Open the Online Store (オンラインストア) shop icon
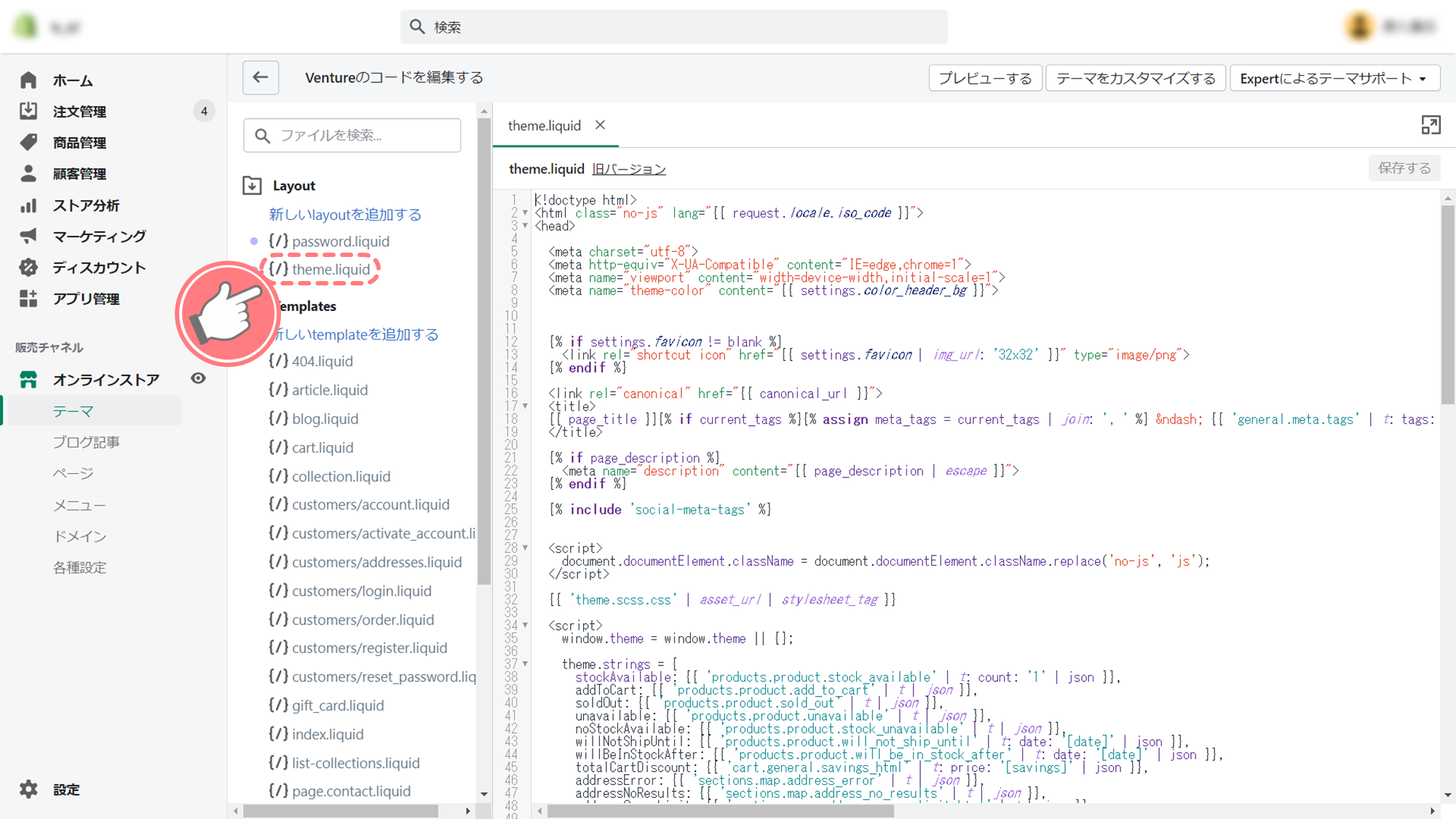This screenshot has width=1456, height=819. click(28, 379)
